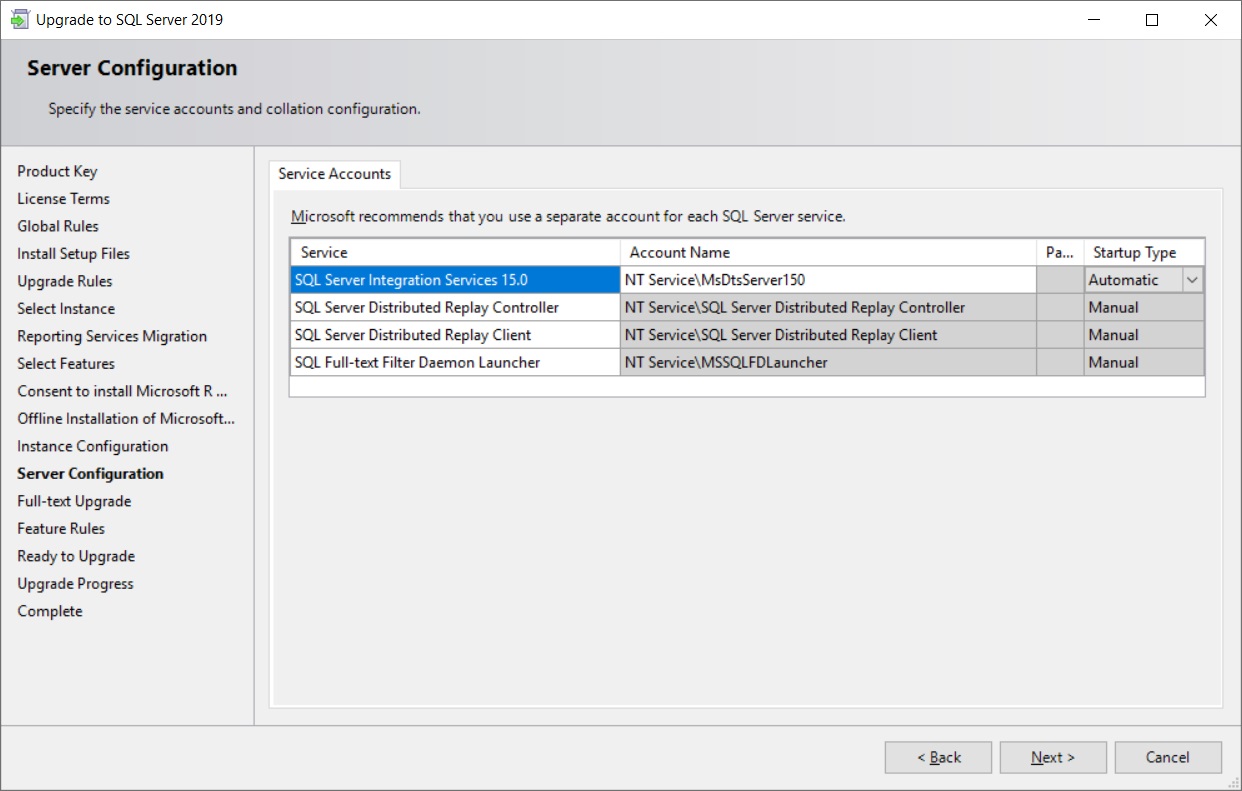The width and height of the screenshot is (1242, 791).
Task: Click NT Service\SQL Server Distributed Replay Client account cell
Action: click(x=828, y=335)
